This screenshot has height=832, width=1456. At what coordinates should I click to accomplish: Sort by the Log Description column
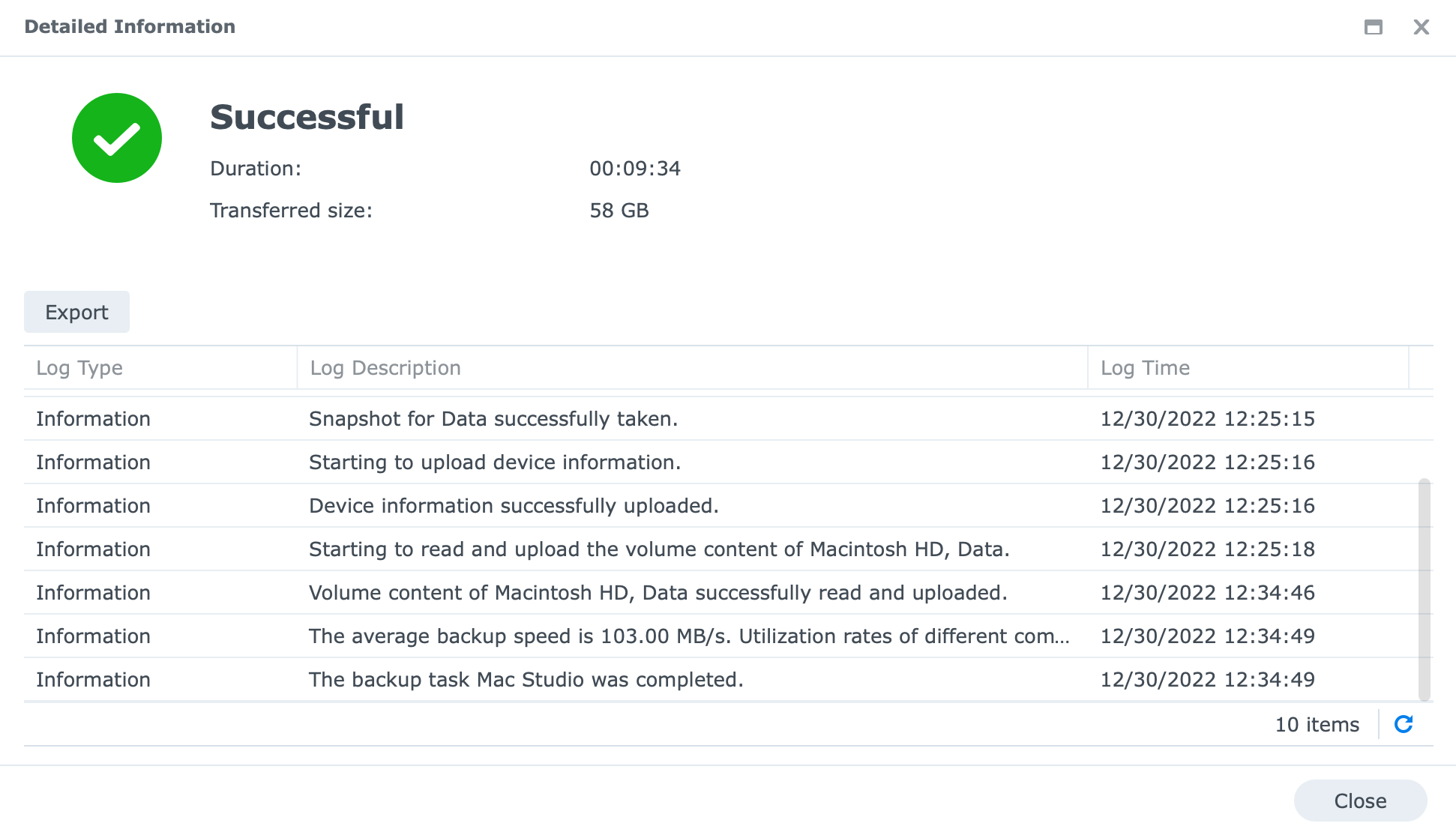coord(692,367)
